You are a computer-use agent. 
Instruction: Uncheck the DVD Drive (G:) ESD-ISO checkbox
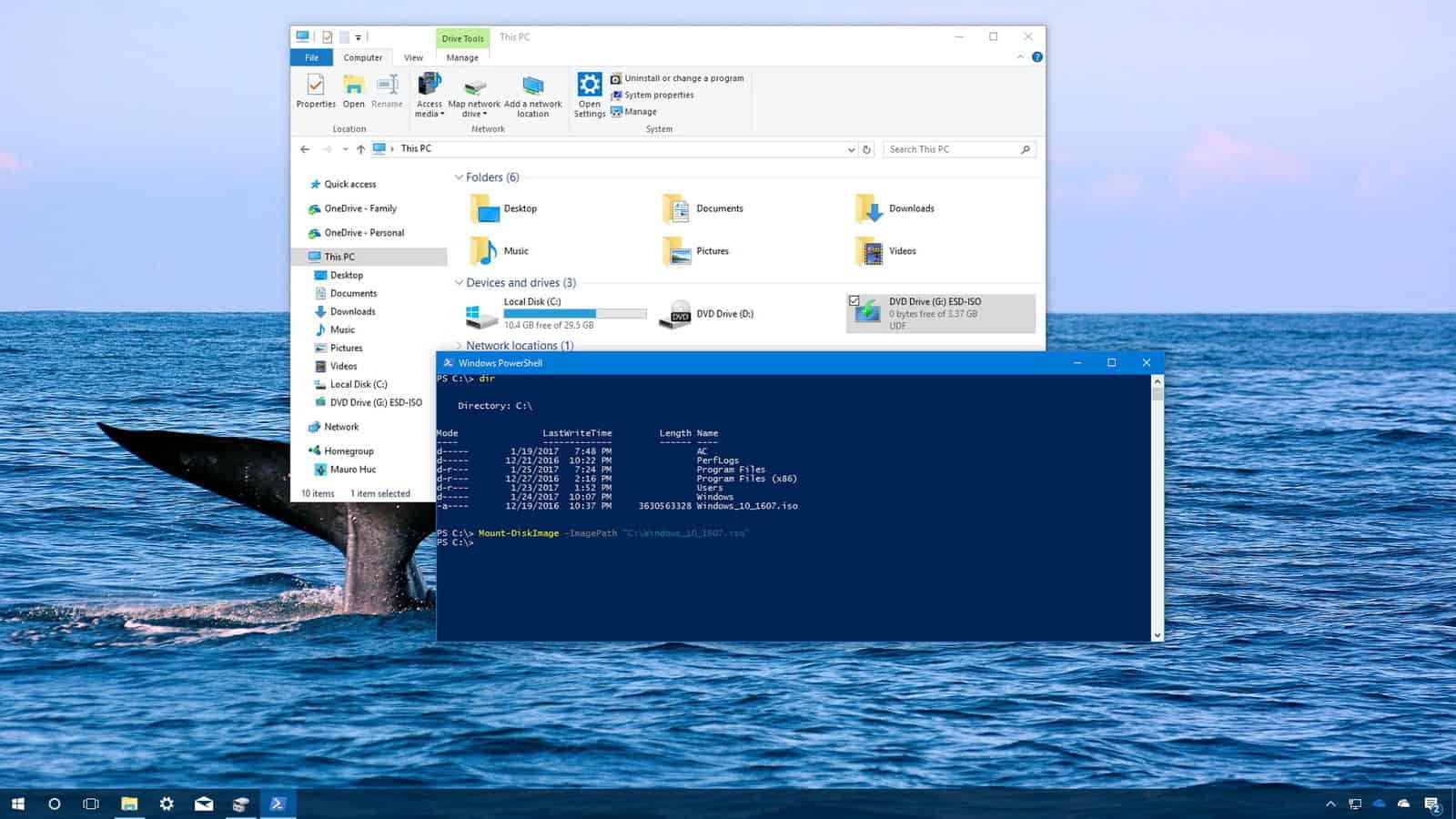click(x=854, y=301)
